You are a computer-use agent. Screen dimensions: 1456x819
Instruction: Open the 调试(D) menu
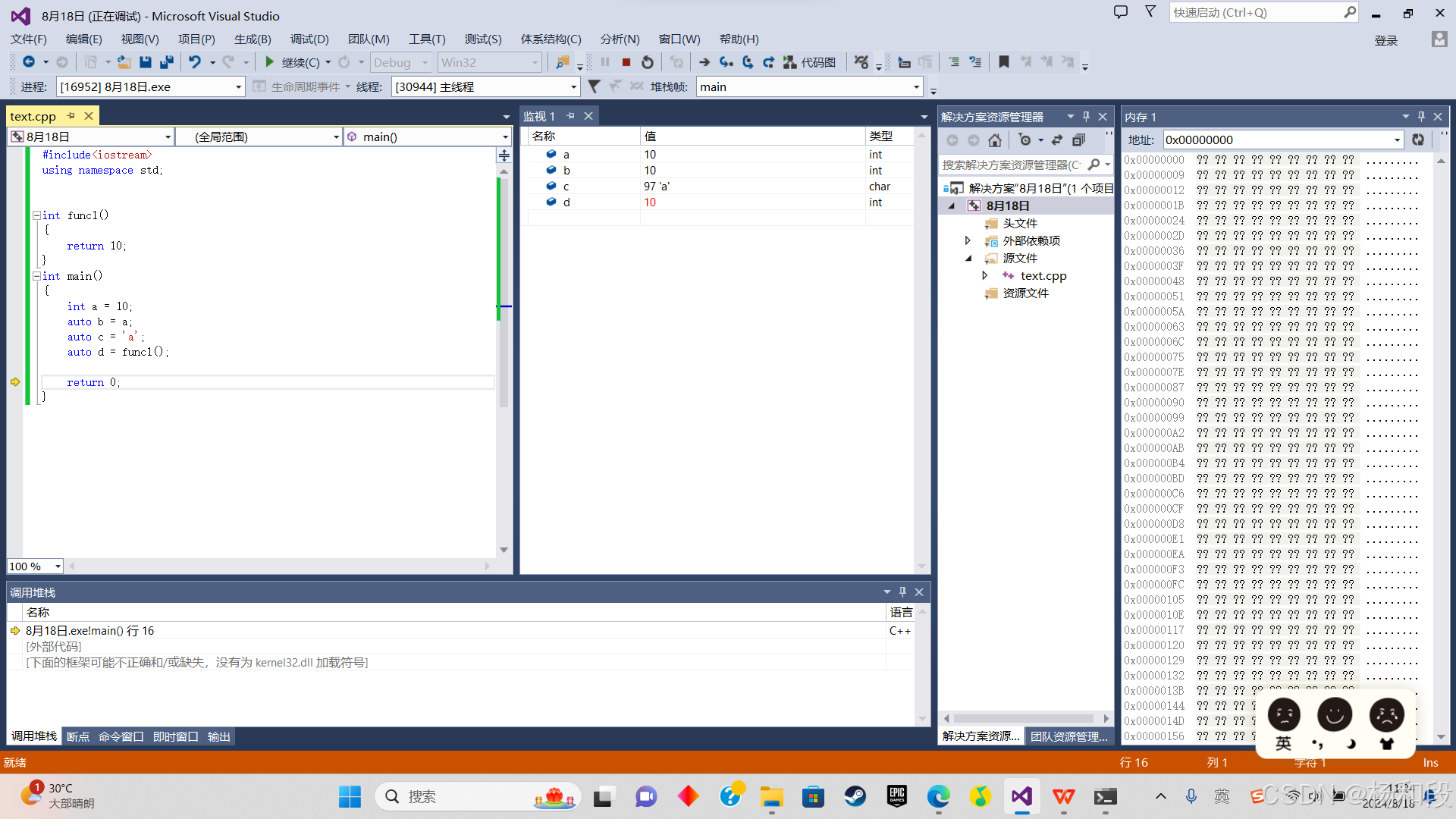pyautogui.click(x=309, y=39)
